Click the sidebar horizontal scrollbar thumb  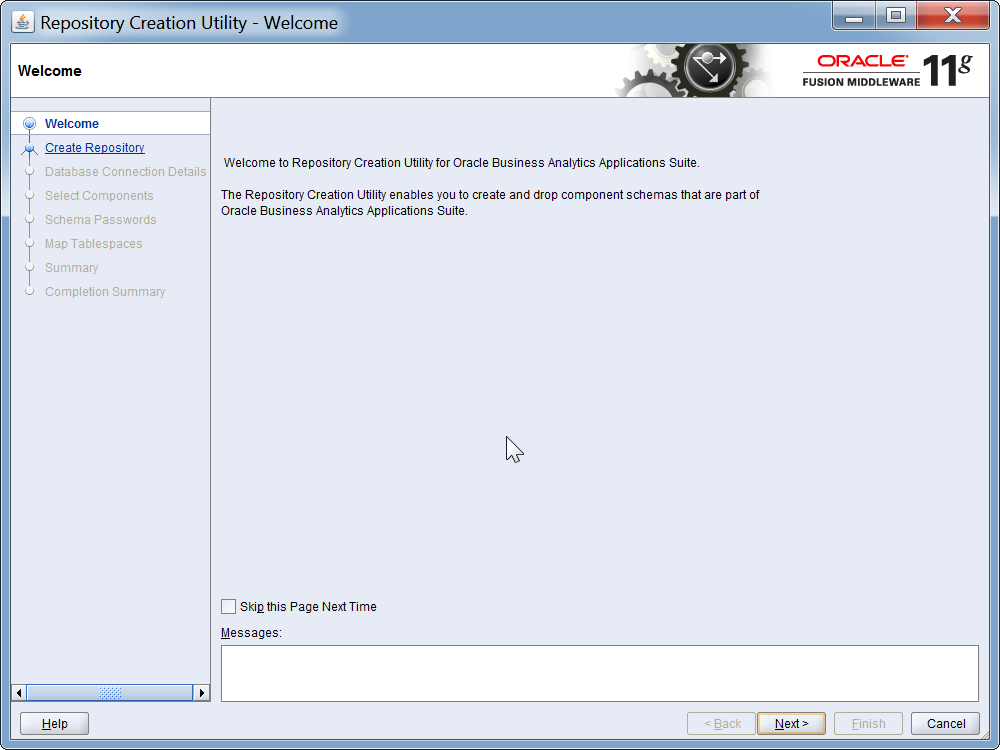click(x=110, y=693)
